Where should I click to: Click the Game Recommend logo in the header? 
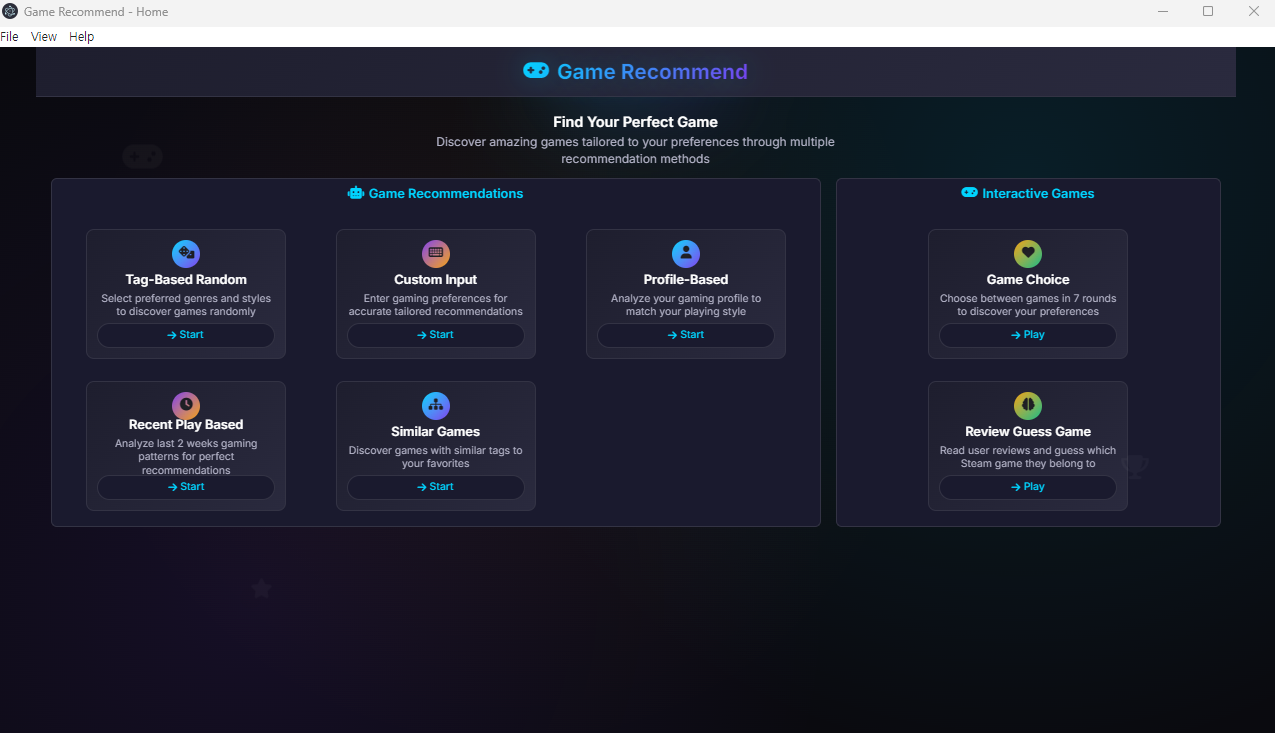coord(635,71)
